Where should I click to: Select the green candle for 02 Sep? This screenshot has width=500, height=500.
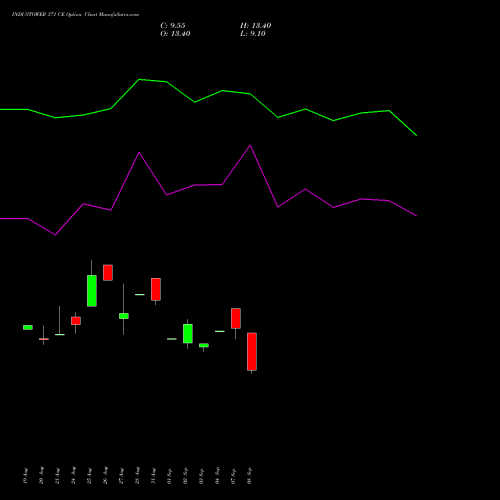click(x=188, y=333)
